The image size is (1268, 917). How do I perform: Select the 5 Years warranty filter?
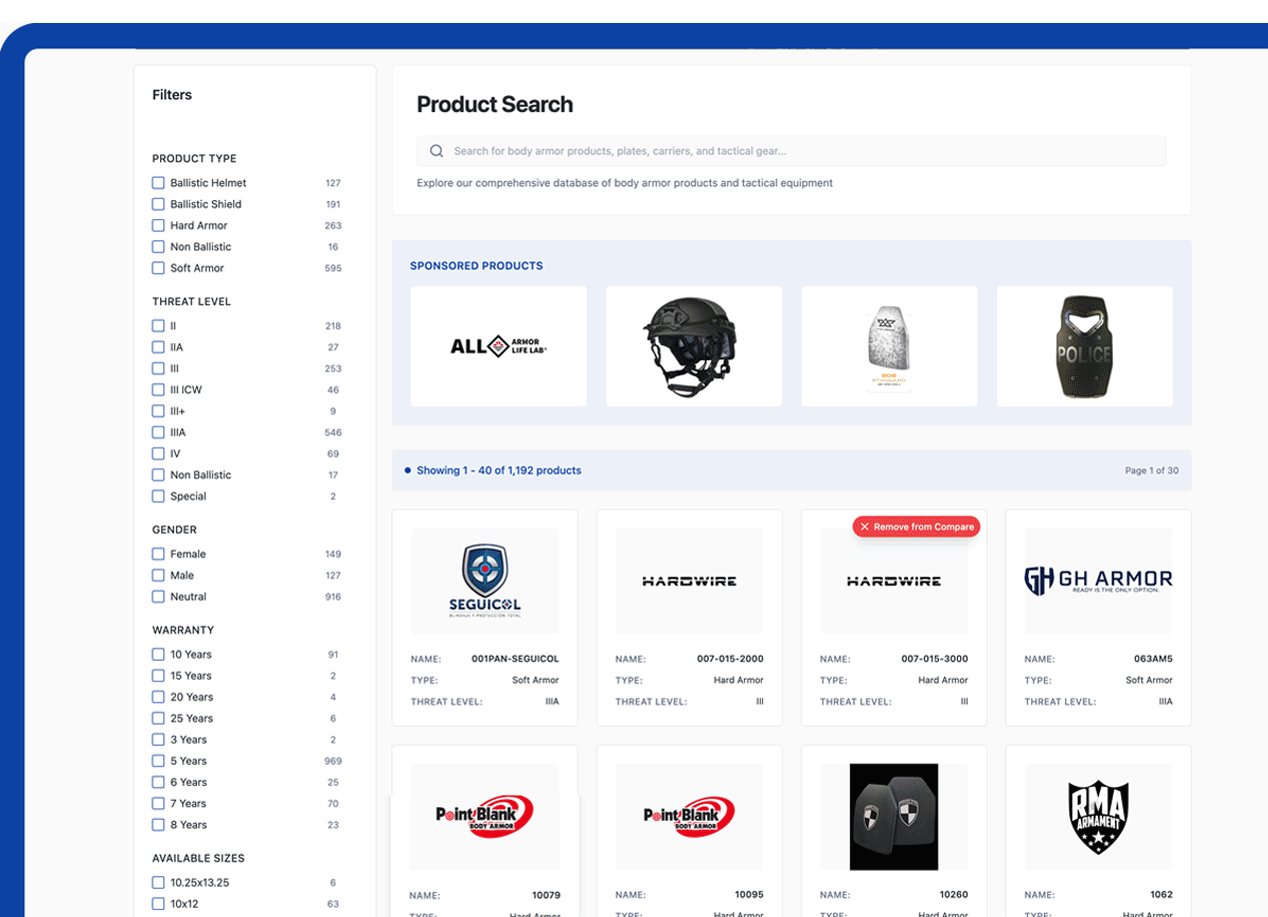(x=158, y=761)
